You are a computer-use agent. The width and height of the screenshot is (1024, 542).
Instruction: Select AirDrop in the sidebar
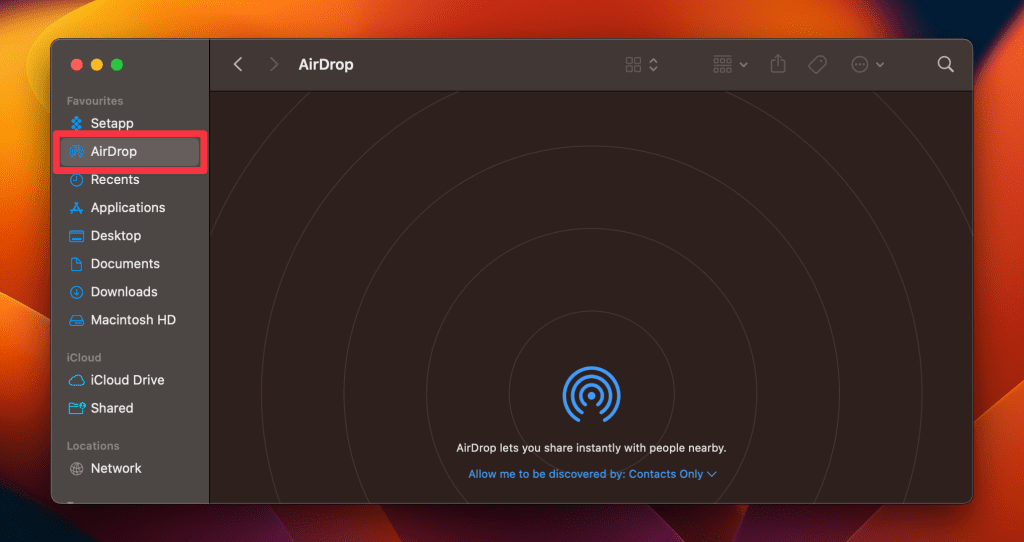[x=113, y=152]
